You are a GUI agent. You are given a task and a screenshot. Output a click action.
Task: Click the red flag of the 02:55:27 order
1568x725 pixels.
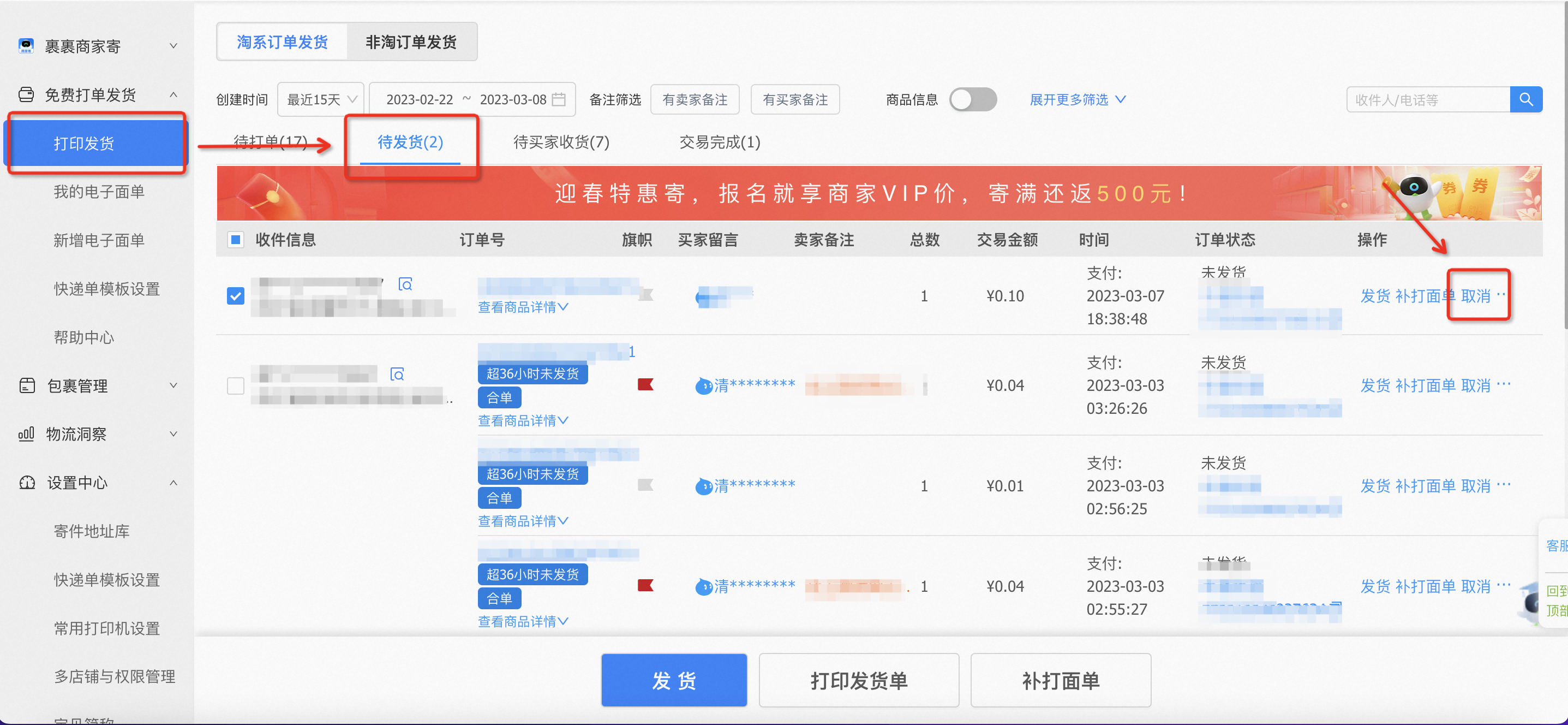click(x=645, y=585)
